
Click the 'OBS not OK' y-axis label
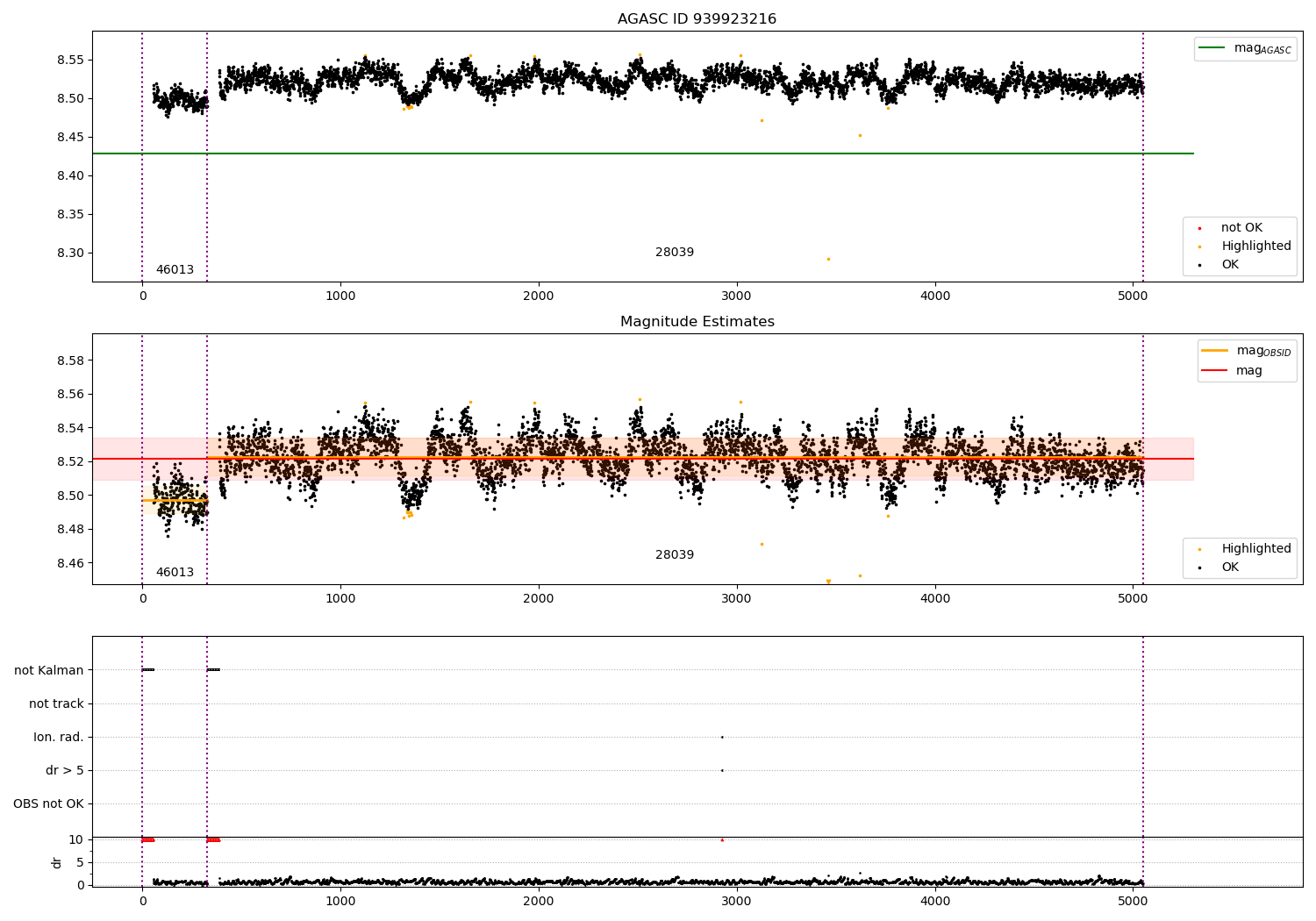click(x=48, y=804)
